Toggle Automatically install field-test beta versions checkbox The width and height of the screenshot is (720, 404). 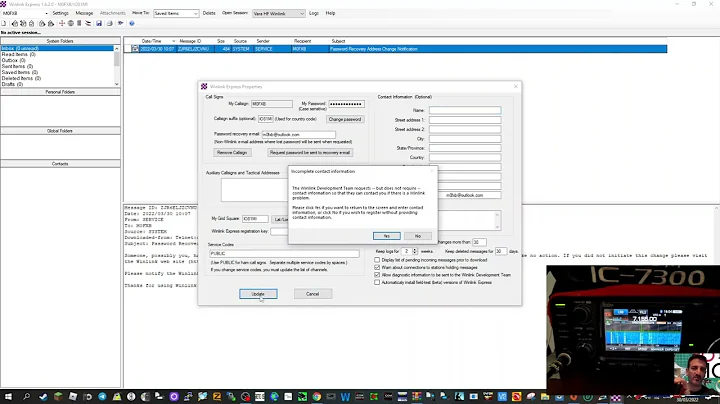click(377, 282)
